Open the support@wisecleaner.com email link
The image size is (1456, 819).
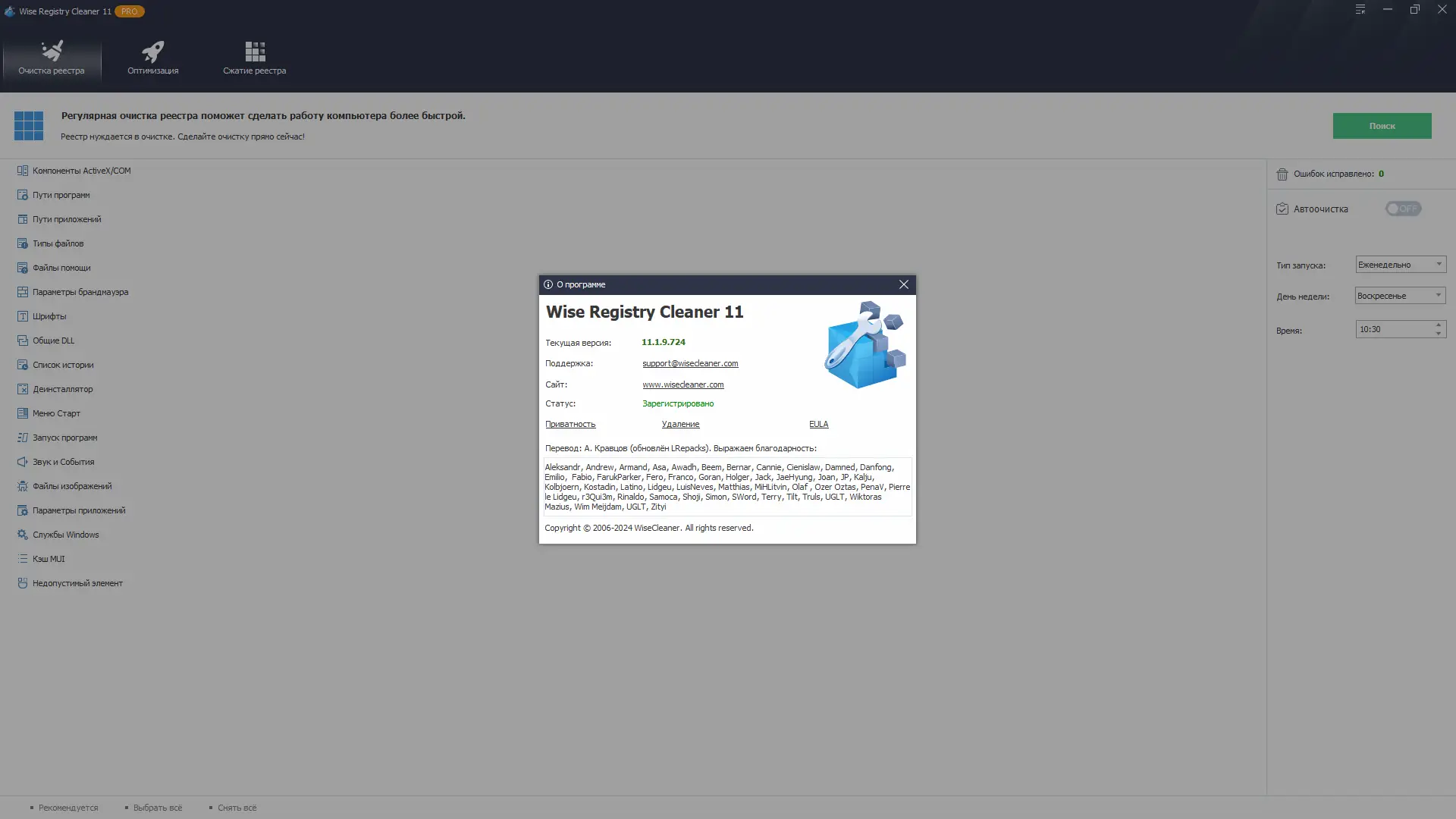click(690, 363)
